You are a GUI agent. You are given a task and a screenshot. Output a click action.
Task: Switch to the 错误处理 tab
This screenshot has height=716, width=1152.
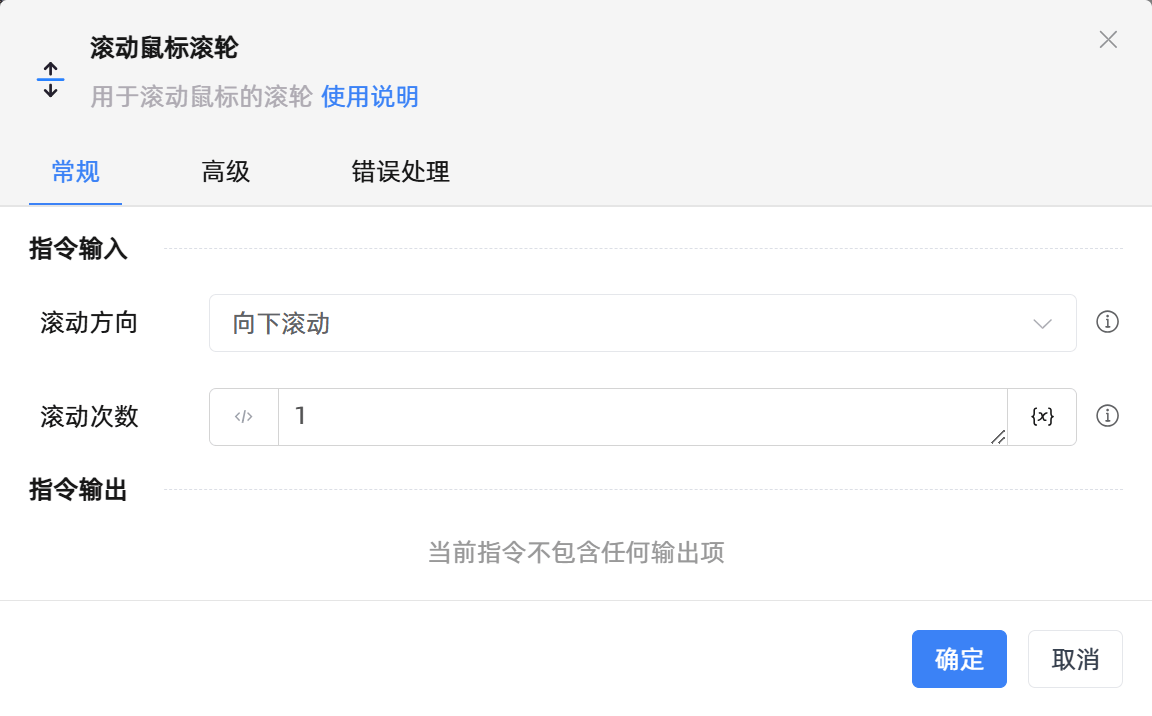[x=400, y=172]
